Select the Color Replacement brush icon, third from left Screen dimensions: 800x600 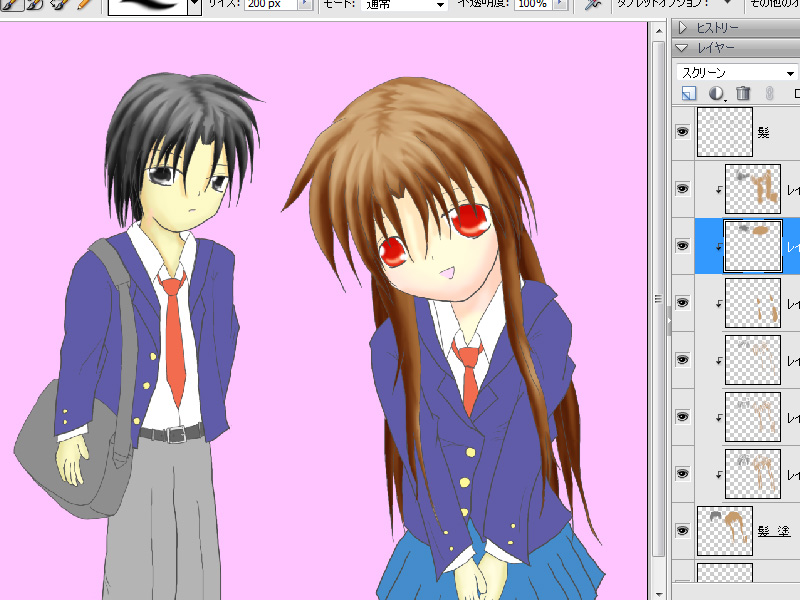pos(60,4)
